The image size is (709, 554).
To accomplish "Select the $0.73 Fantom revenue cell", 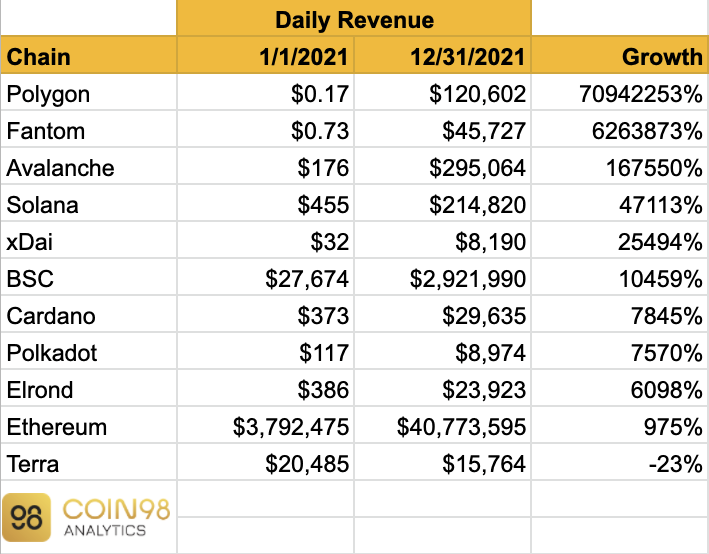I will 265,129.
